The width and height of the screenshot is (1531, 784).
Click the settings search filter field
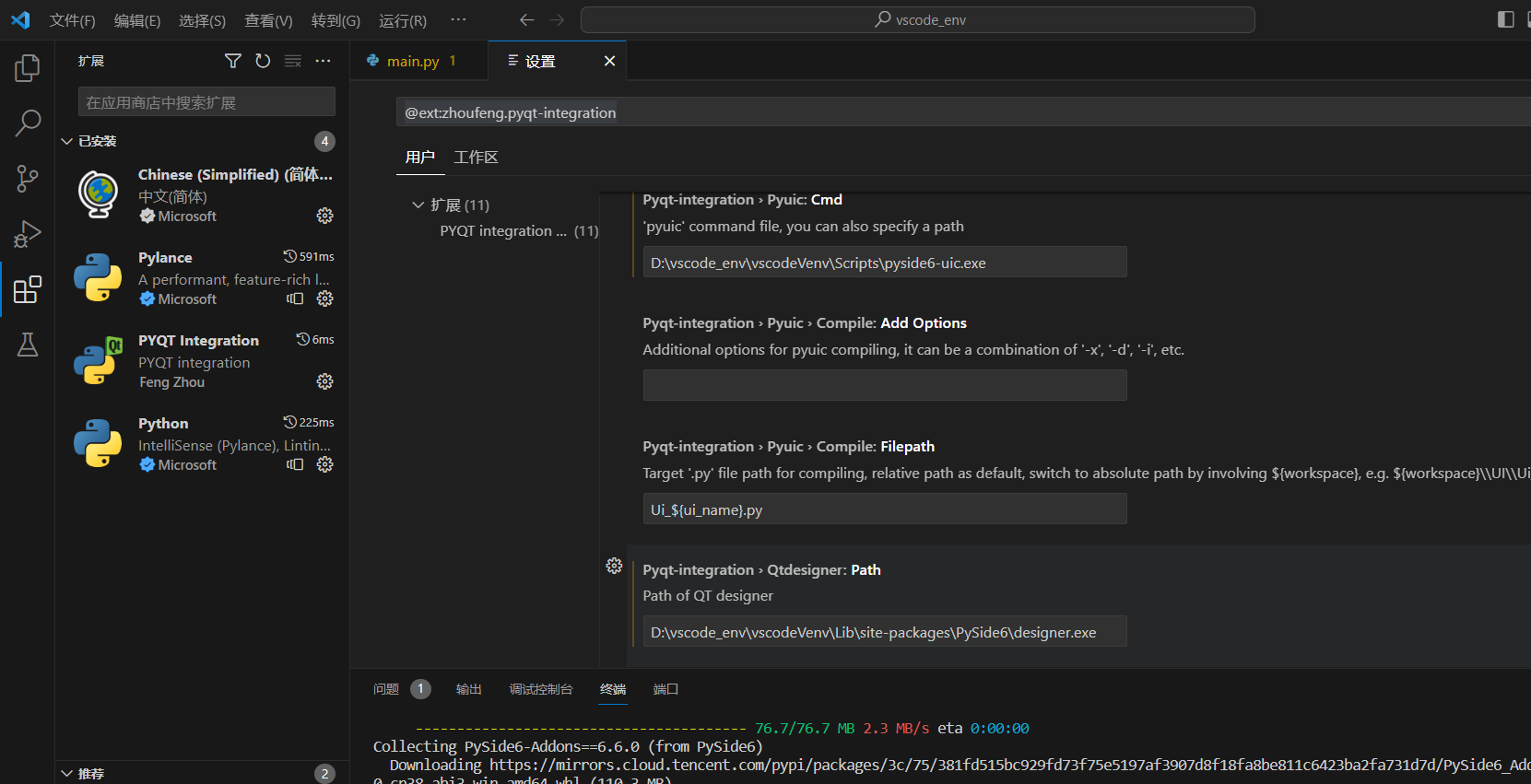coord(963,112)
